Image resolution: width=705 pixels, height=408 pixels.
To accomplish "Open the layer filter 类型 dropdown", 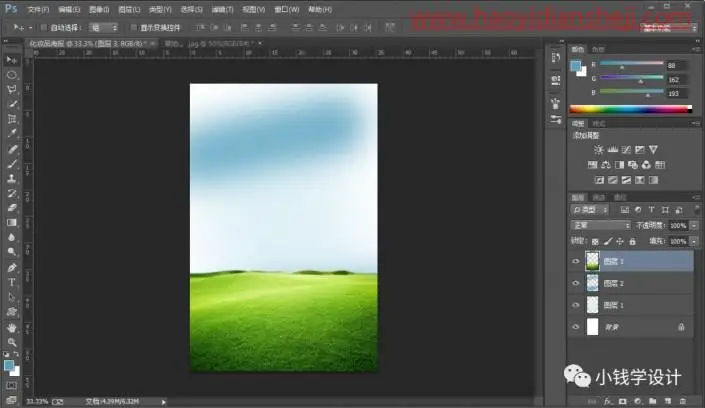I will (590, 210).
